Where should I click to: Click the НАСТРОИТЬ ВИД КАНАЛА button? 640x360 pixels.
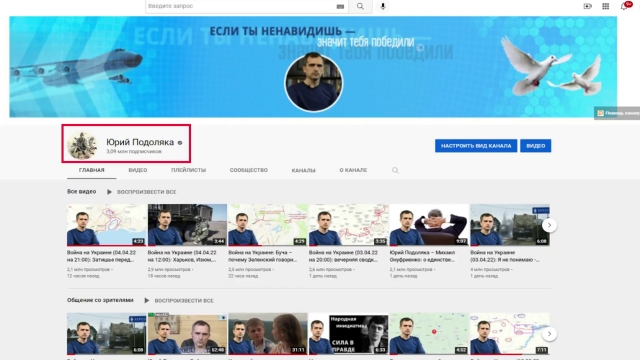476,146
